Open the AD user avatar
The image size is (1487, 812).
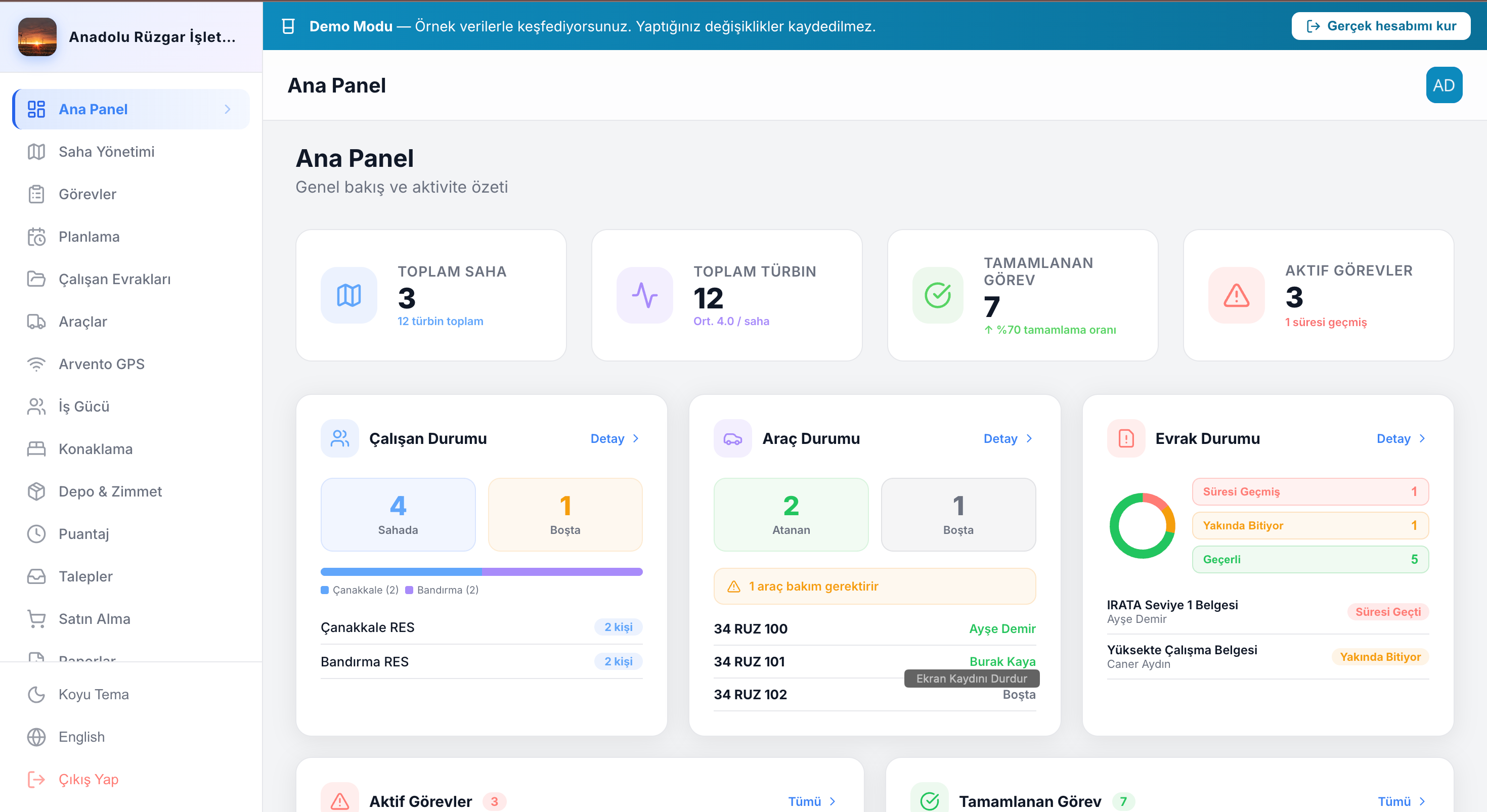(x=1444, y=85)
